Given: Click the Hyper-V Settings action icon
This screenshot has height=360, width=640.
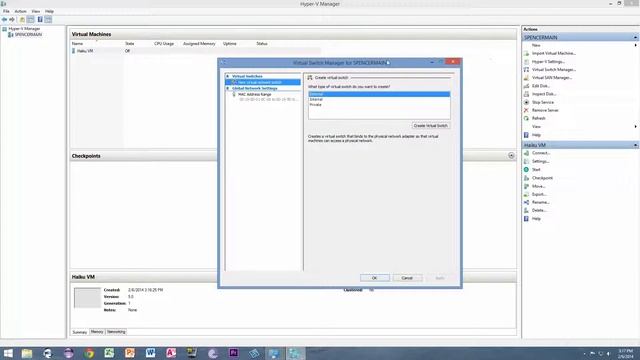Looking at the screenshot, I should tap(526, 62).
